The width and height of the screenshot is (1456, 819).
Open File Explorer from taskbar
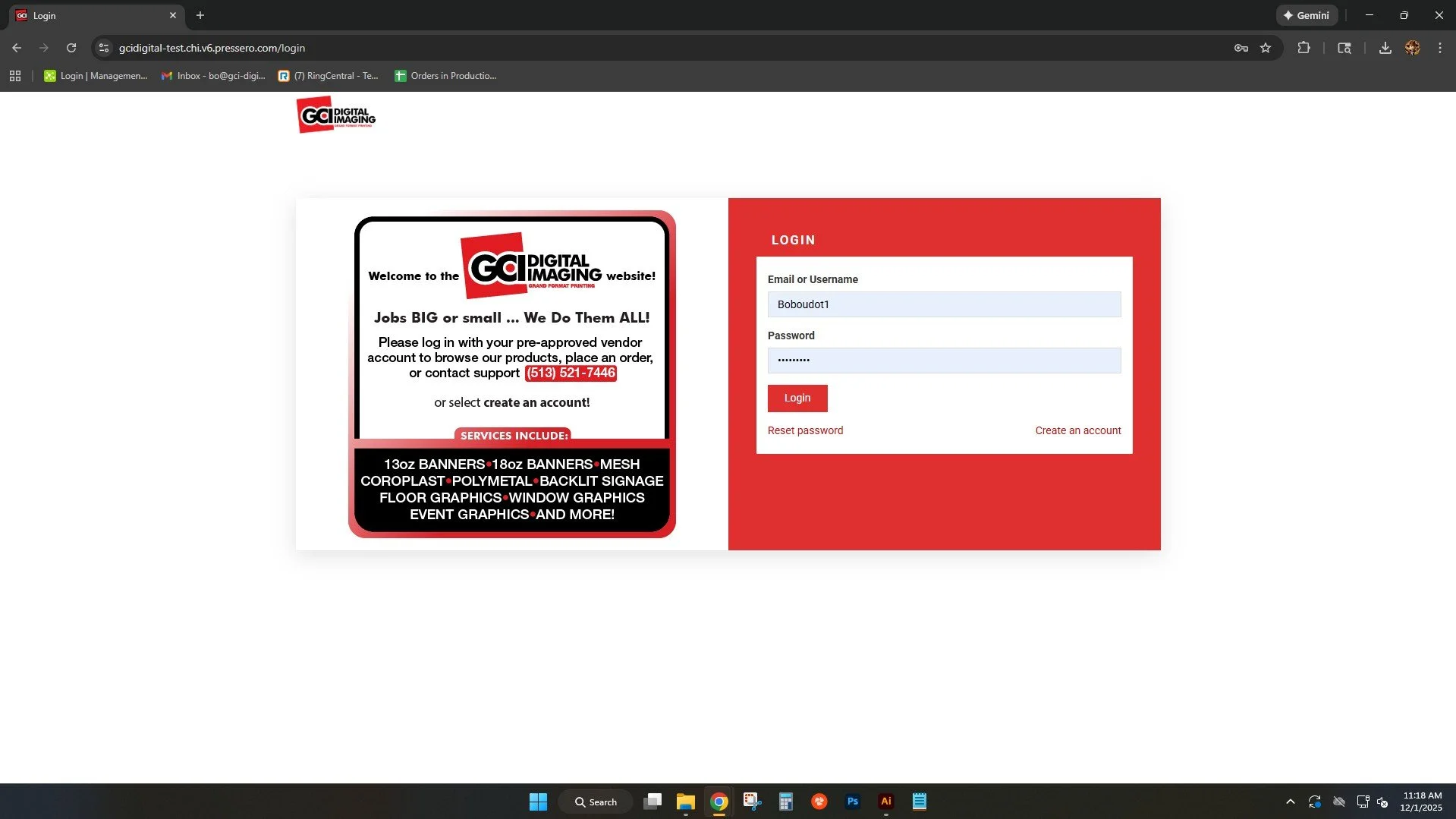point(686,802)
